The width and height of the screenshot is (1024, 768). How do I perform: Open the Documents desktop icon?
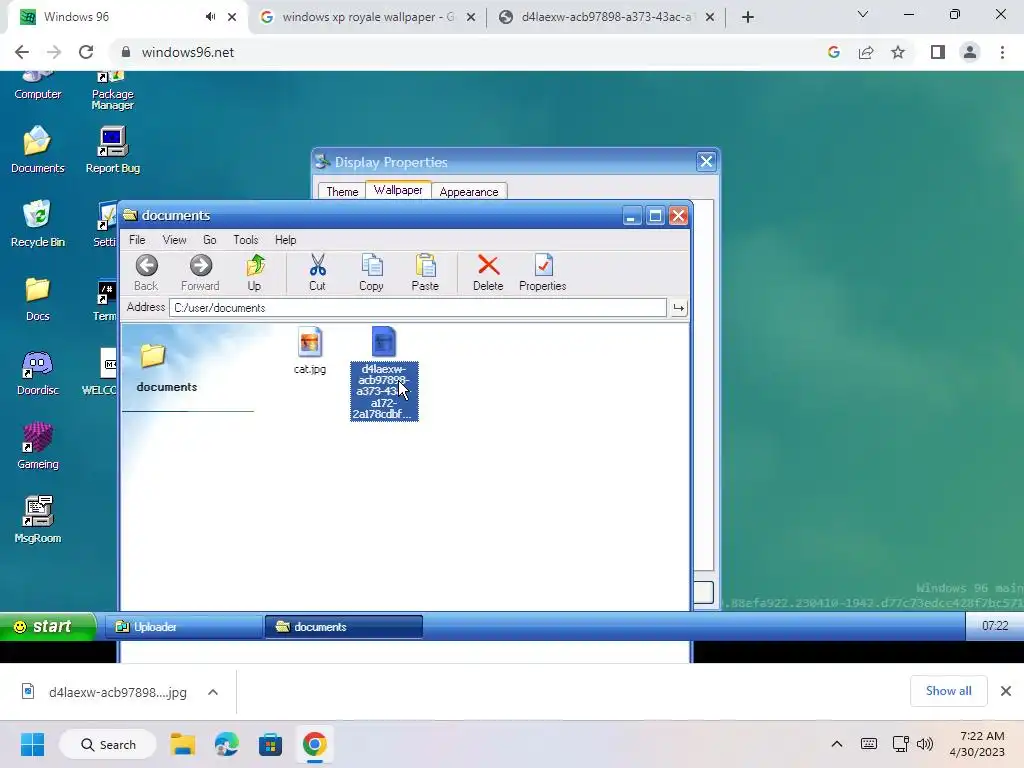click(38, 150)
